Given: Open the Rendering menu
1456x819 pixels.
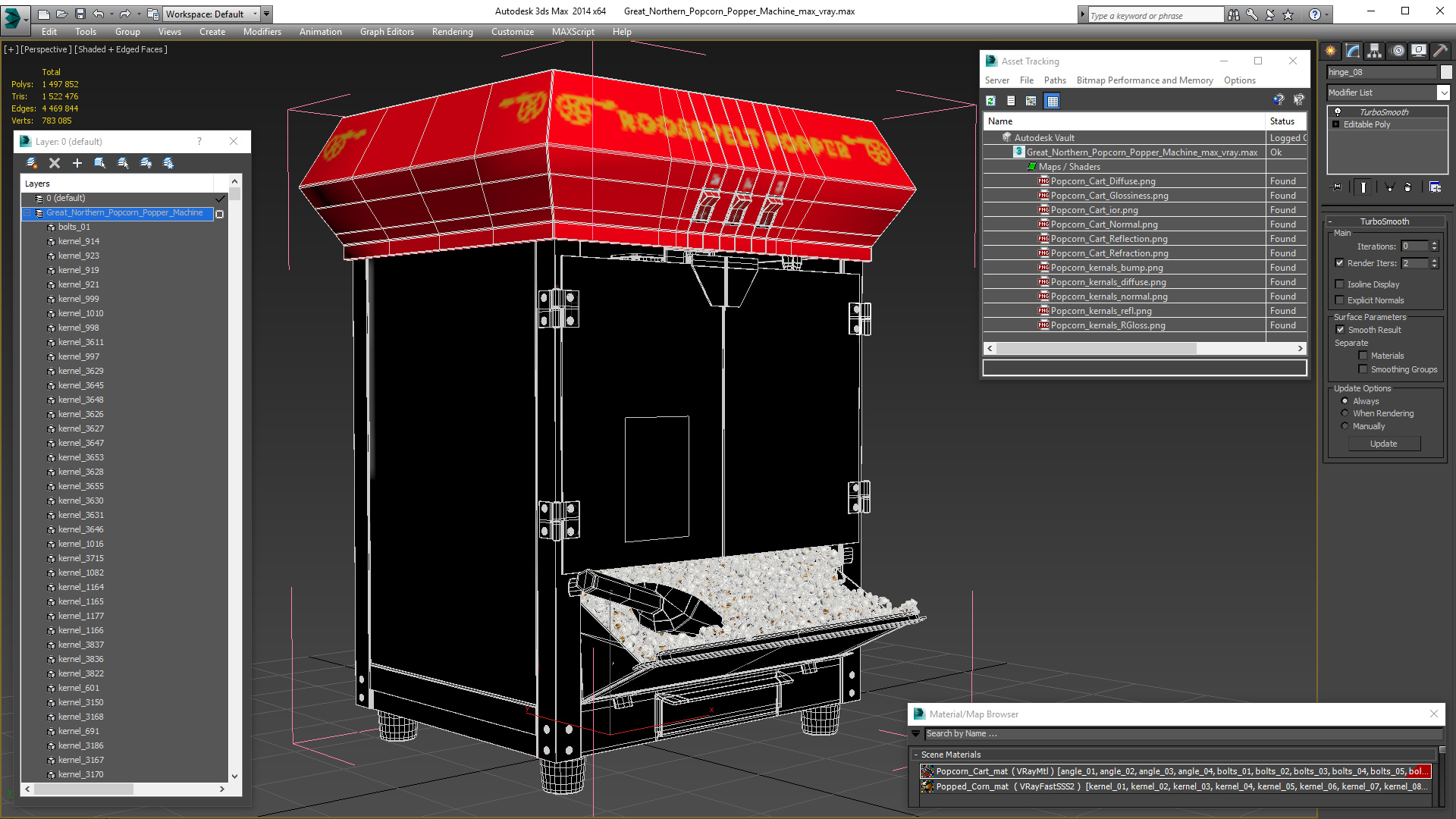Looking at the screenshot, I should click(x=452, y=32).
